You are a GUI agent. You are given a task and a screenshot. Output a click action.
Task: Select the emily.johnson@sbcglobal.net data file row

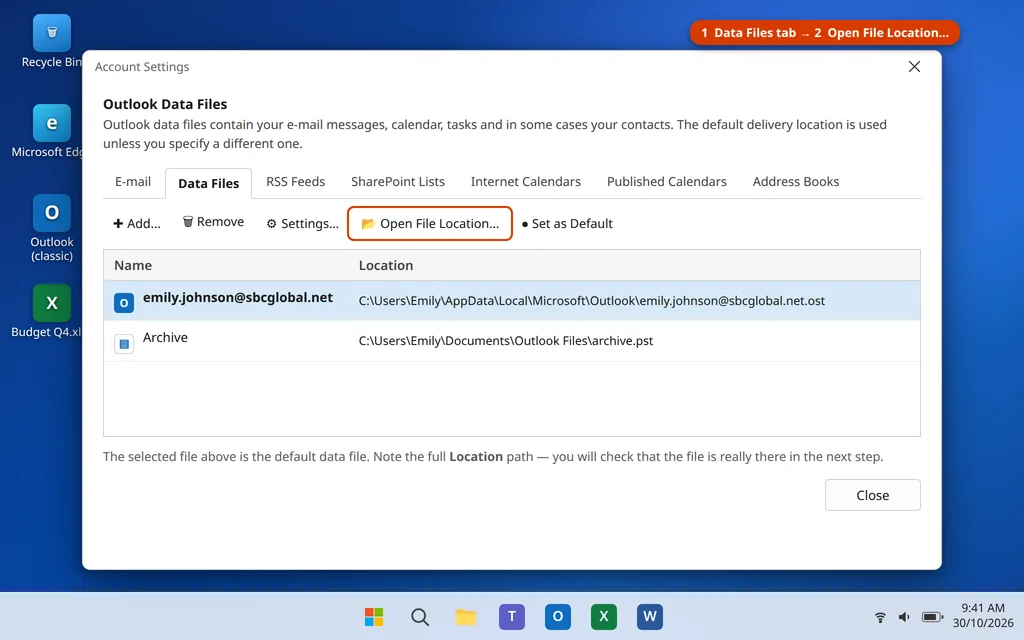coord(511,300)
